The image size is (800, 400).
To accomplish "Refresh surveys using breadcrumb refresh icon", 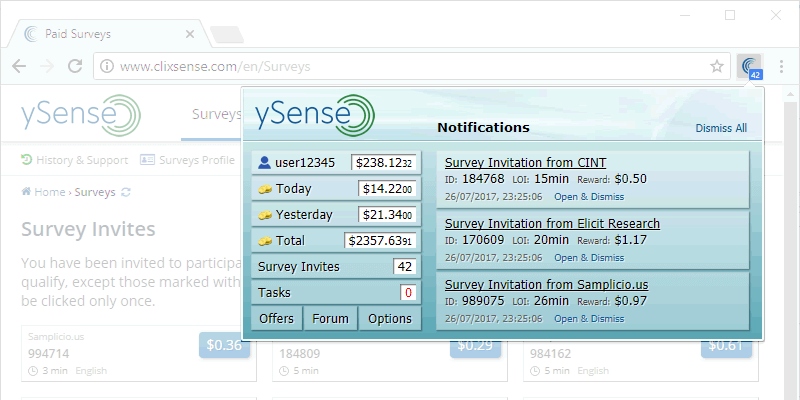I will [x=126, y=192].
